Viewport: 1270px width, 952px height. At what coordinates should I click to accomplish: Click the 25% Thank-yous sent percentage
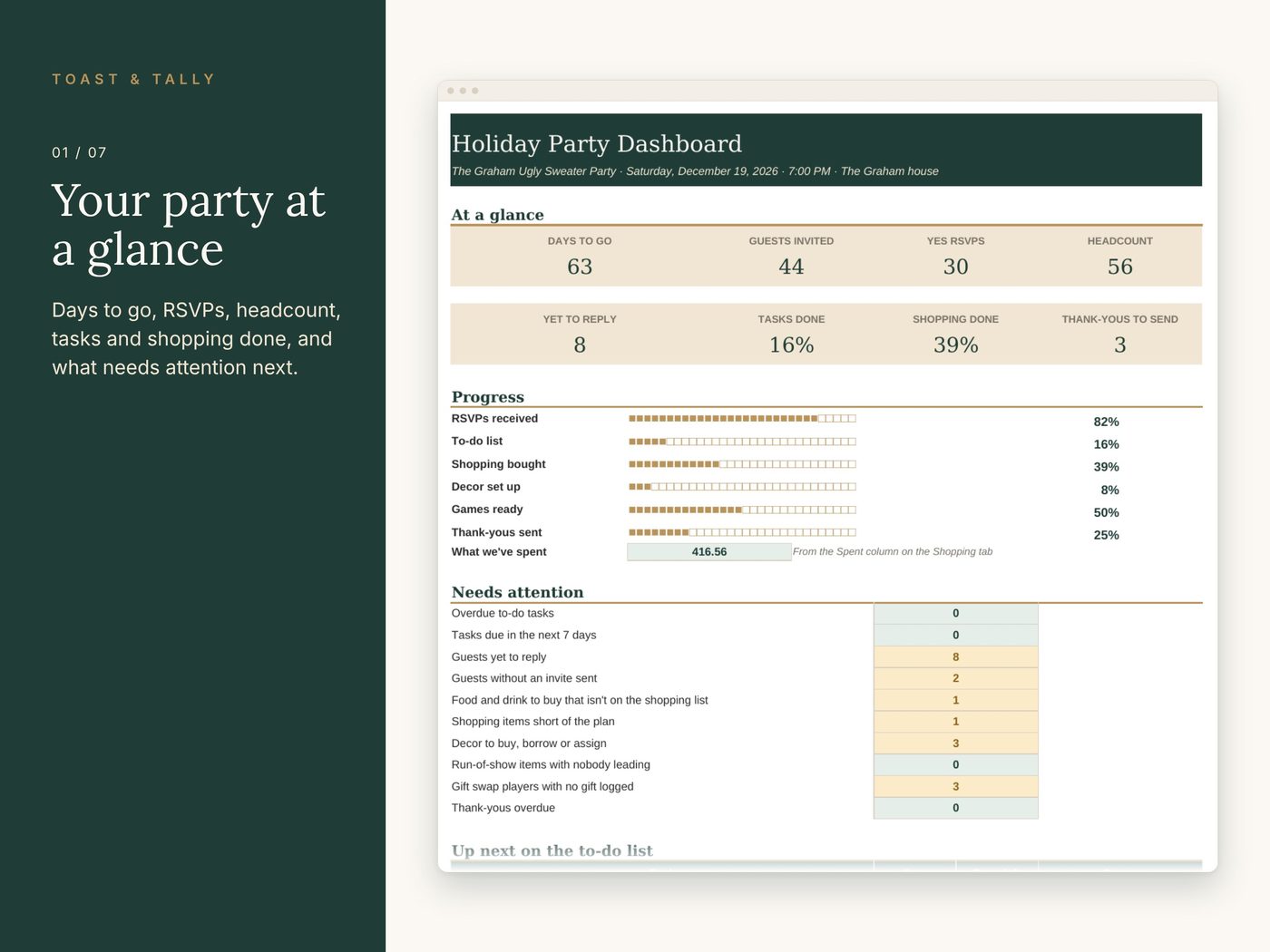coord(1106,535)
